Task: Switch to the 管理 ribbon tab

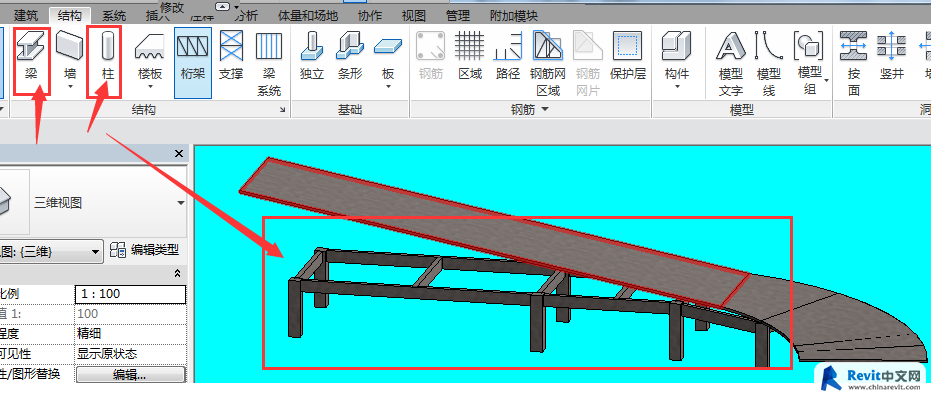Action: (x=457, y=15)
